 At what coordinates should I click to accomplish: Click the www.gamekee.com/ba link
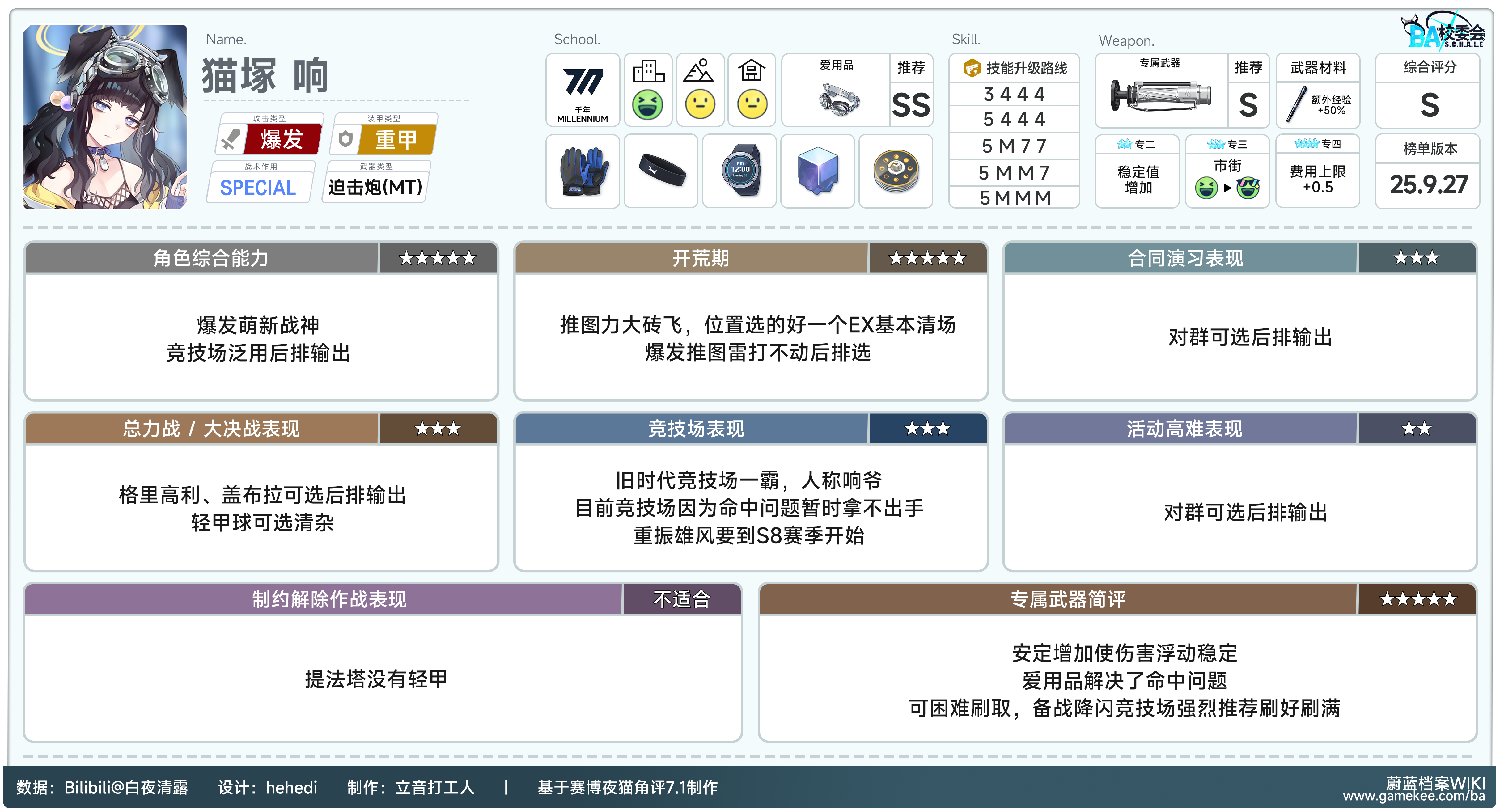[x=1414, y=796]
